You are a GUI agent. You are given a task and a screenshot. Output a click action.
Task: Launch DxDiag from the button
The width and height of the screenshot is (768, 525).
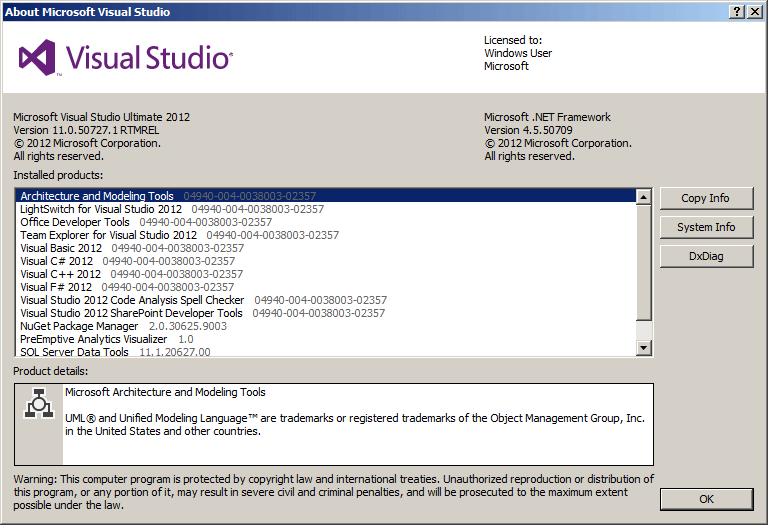coord(706,256)
